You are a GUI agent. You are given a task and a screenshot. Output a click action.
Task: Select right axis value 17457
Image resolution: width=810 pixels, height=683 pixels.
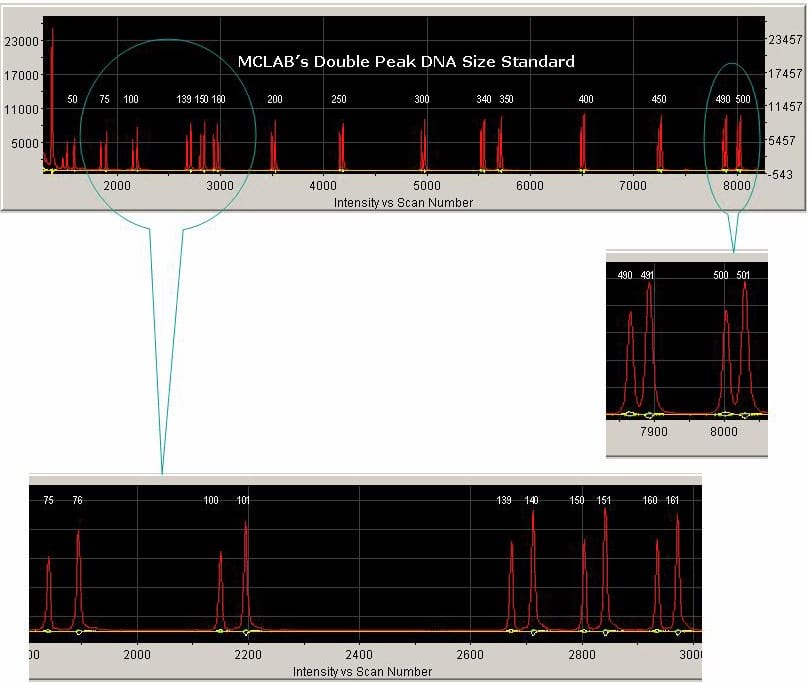[x=786, y=73]
